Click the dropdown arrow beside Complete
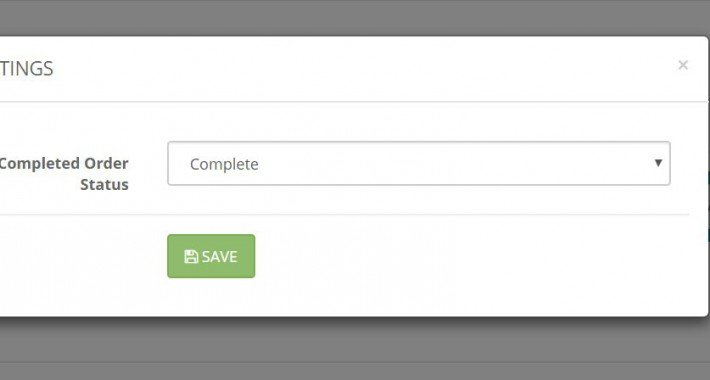The image size is (710, 380). pyautogui.click(x=658, y=163)
